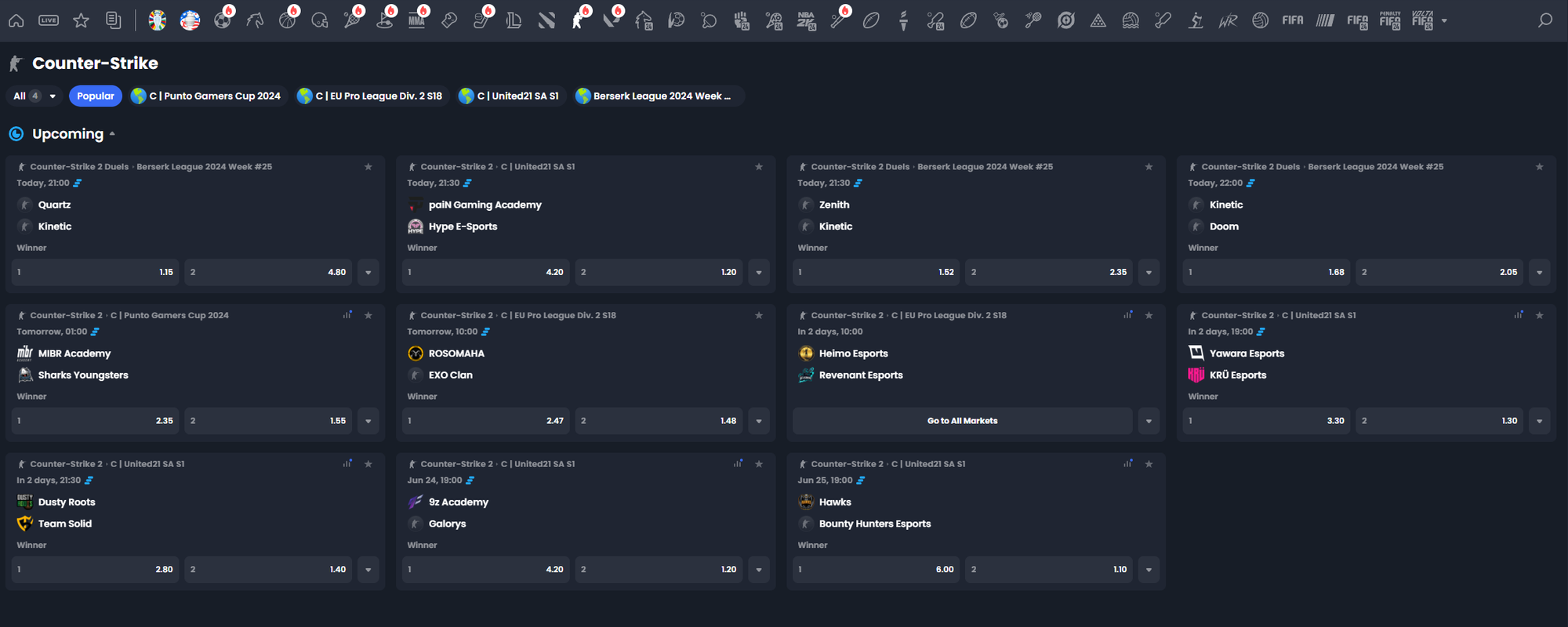Select the NBA 2K24 icon
1568x627 pixels.
click(807, 20)
